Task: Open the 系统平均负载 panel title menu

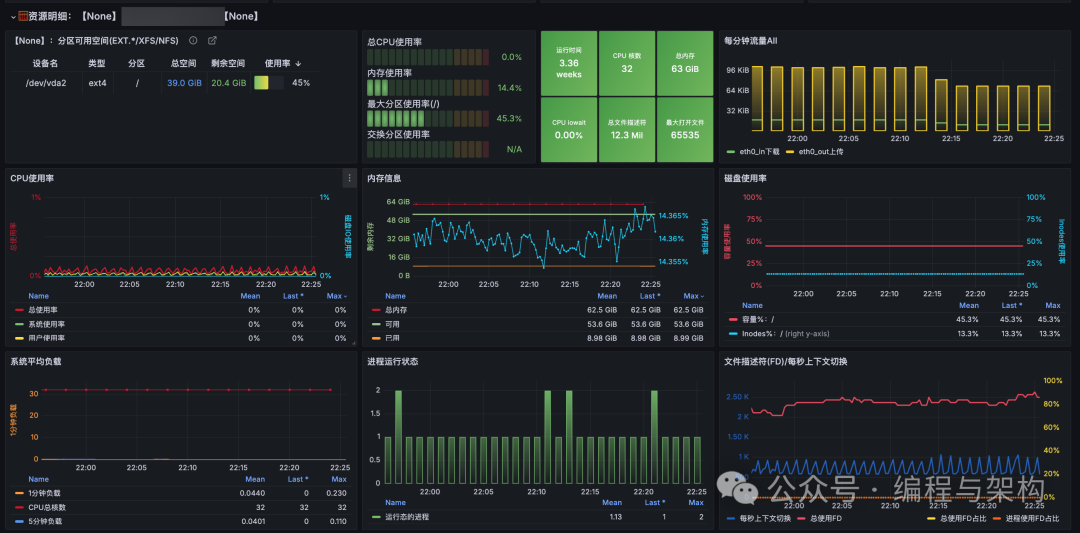Action: (36, 362)
